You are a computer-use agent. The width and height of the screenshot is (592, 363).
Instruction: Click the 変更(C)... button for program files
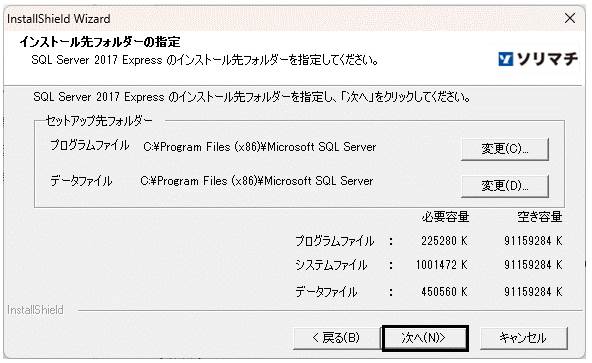coord(504,149)
